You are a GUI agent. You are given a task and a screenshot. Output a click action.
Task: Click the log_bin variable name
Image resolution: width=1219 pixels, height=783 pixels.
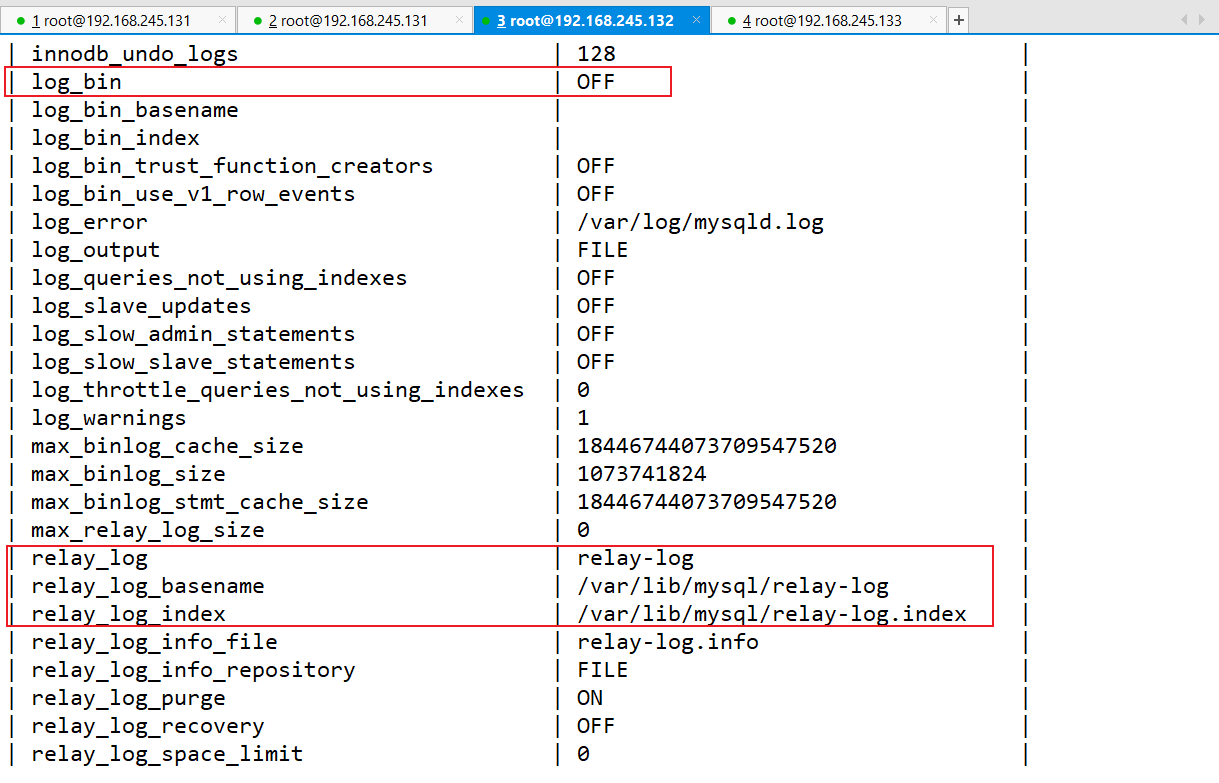(76, 82)
